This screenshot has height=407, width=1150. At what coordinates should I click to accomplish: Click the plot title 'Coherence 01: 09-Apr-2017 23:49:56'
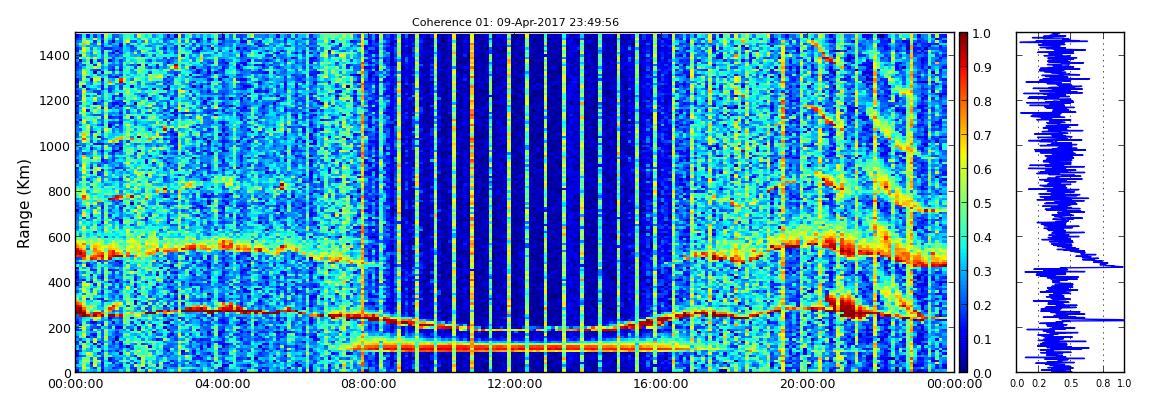[515, 22]
